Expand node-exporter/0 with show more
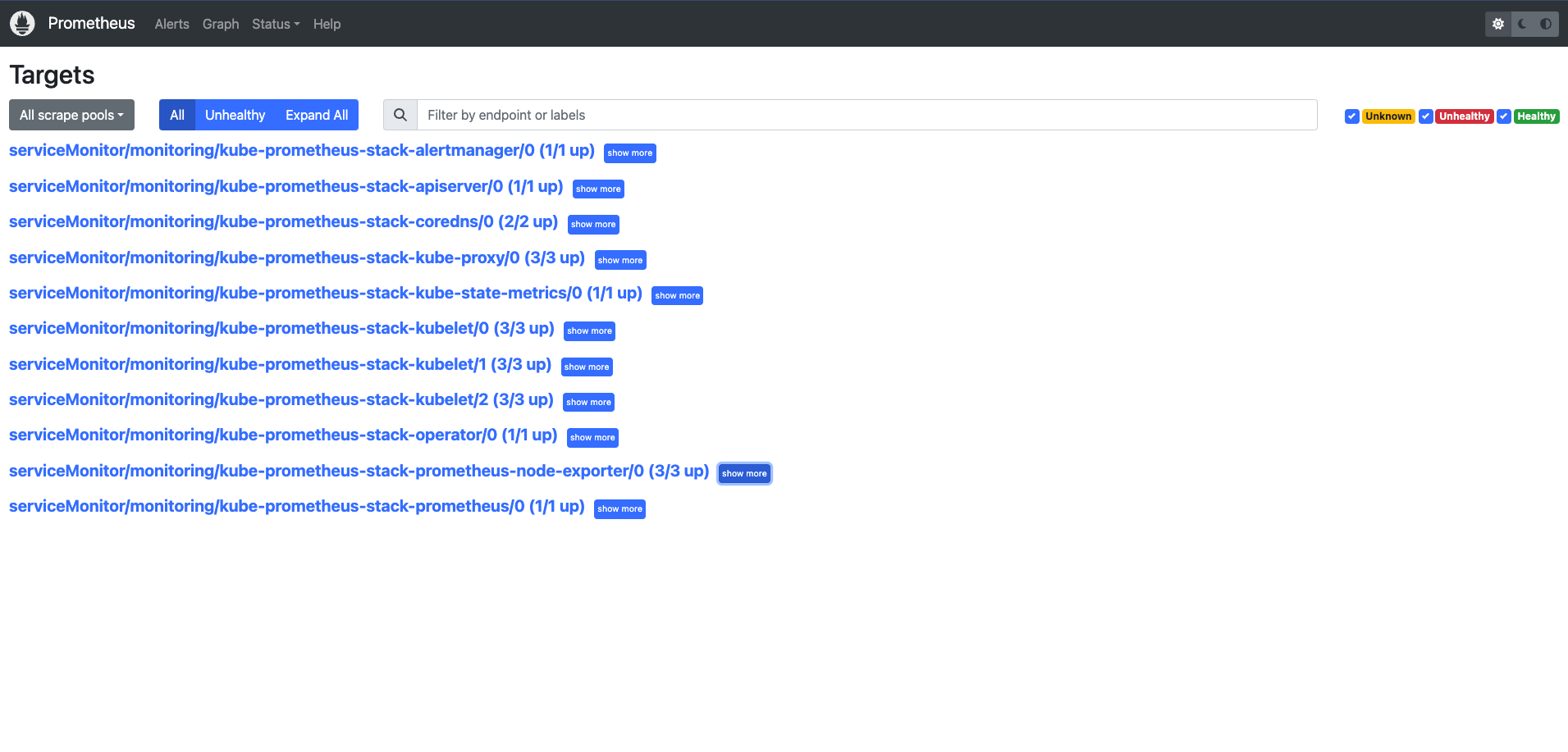This screenshot has width=1568, height=752. 744,474
